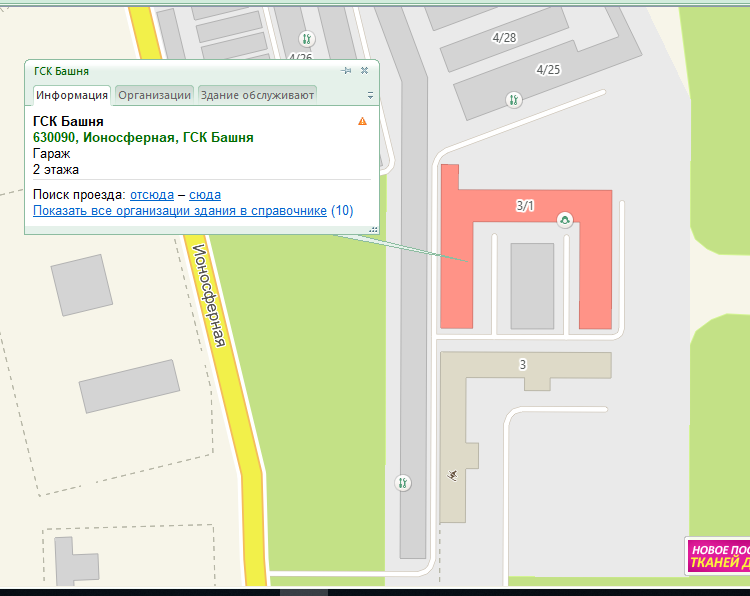The width and height of the screenshot is (750, 596).
Task: Click the 'отсюда' route link
Action: [152, 194]
